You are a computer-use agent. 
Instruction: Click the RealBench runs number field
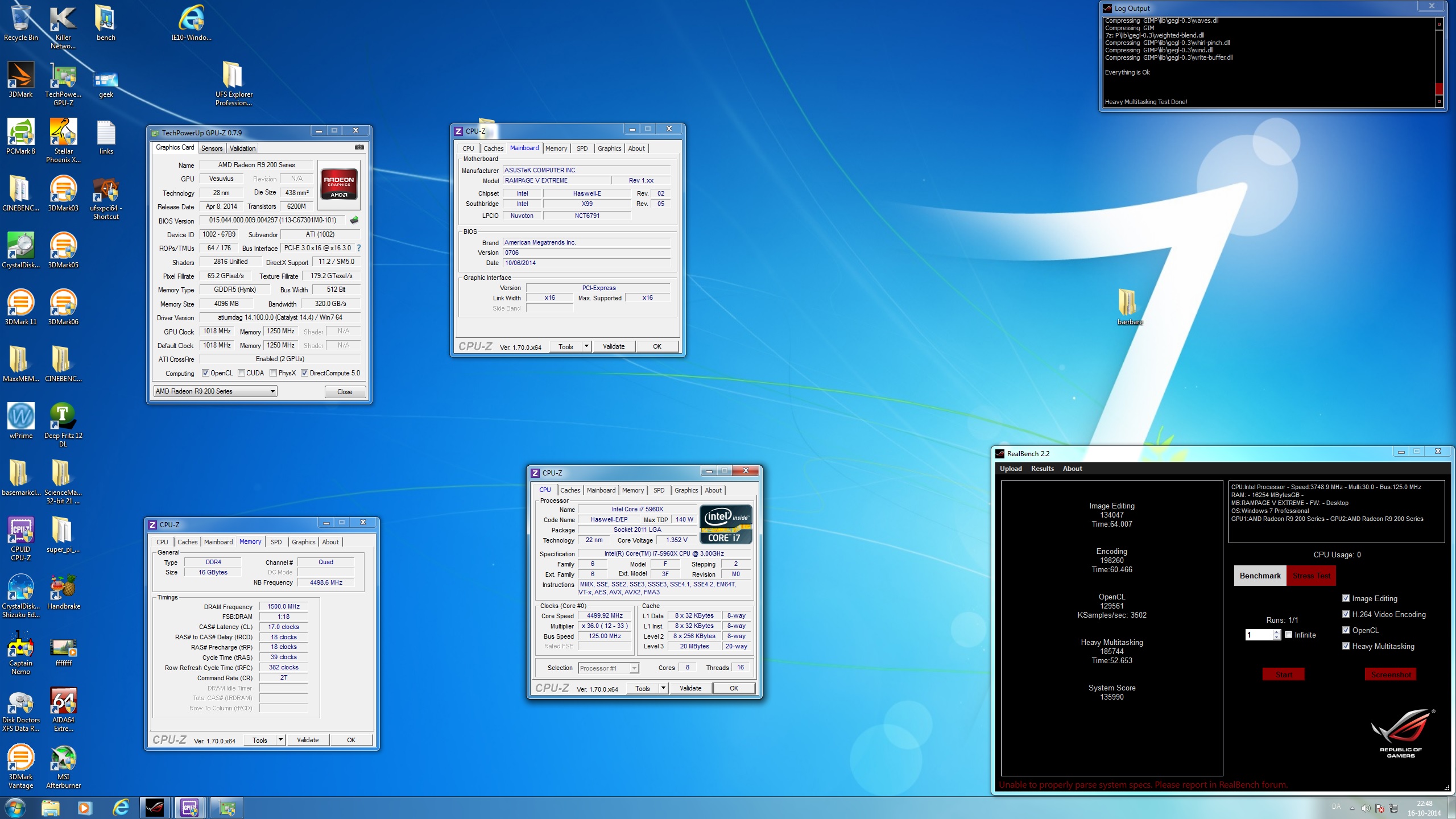click(x=1259, y=635)
